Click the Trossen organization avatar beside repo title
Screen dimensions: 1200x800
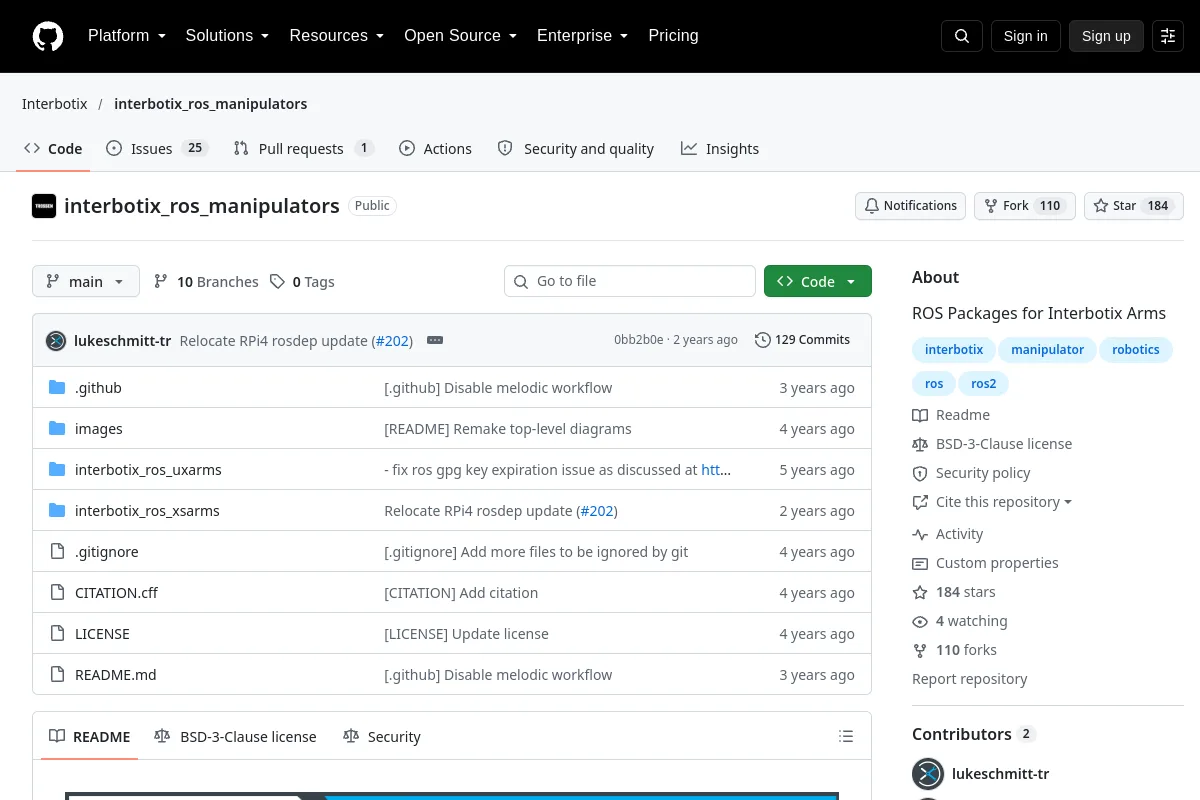[44, 206]
